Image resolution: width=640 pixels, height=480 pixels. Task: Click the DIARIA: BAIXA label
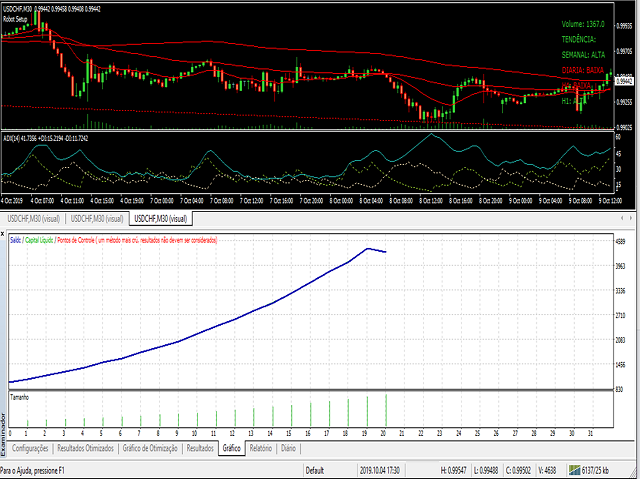[x=582, y=70]
